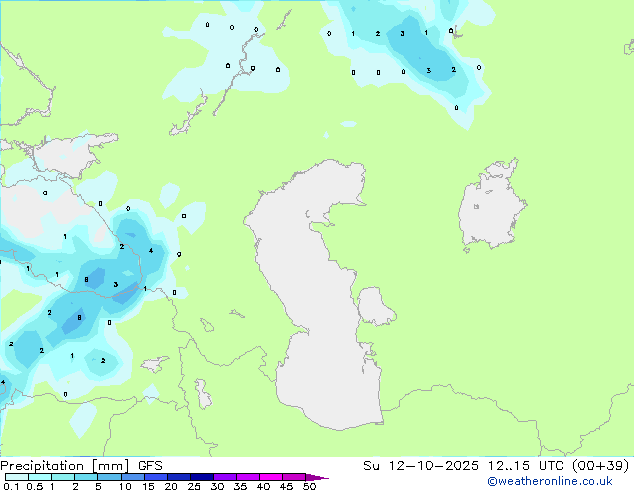The image size is (634, 490).
Task: Click the Aral Sea on the map
Action: pyautogui.click(x=491, y=206)
